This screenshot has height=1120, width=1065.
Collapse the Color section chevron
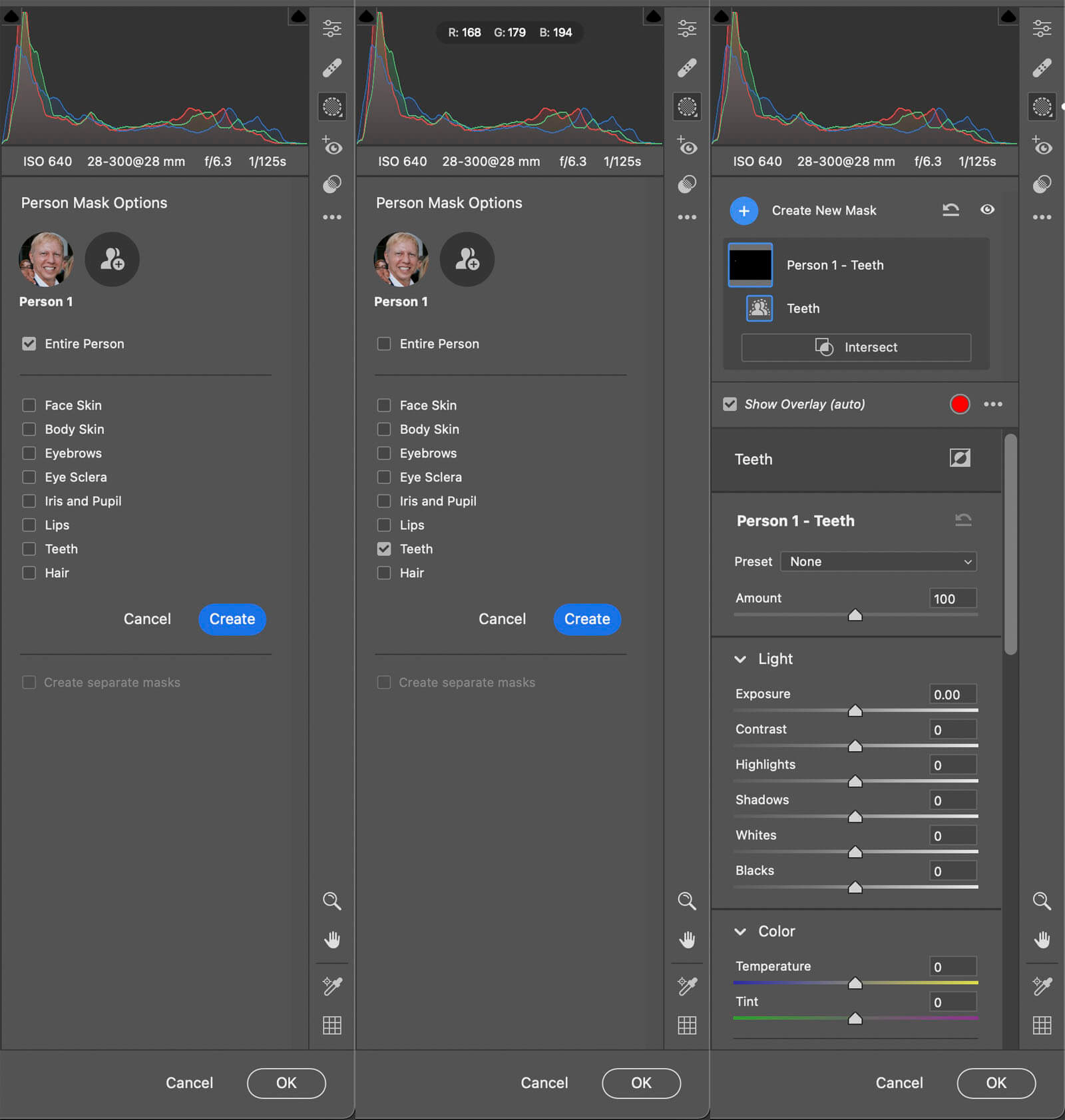[740, 932]
